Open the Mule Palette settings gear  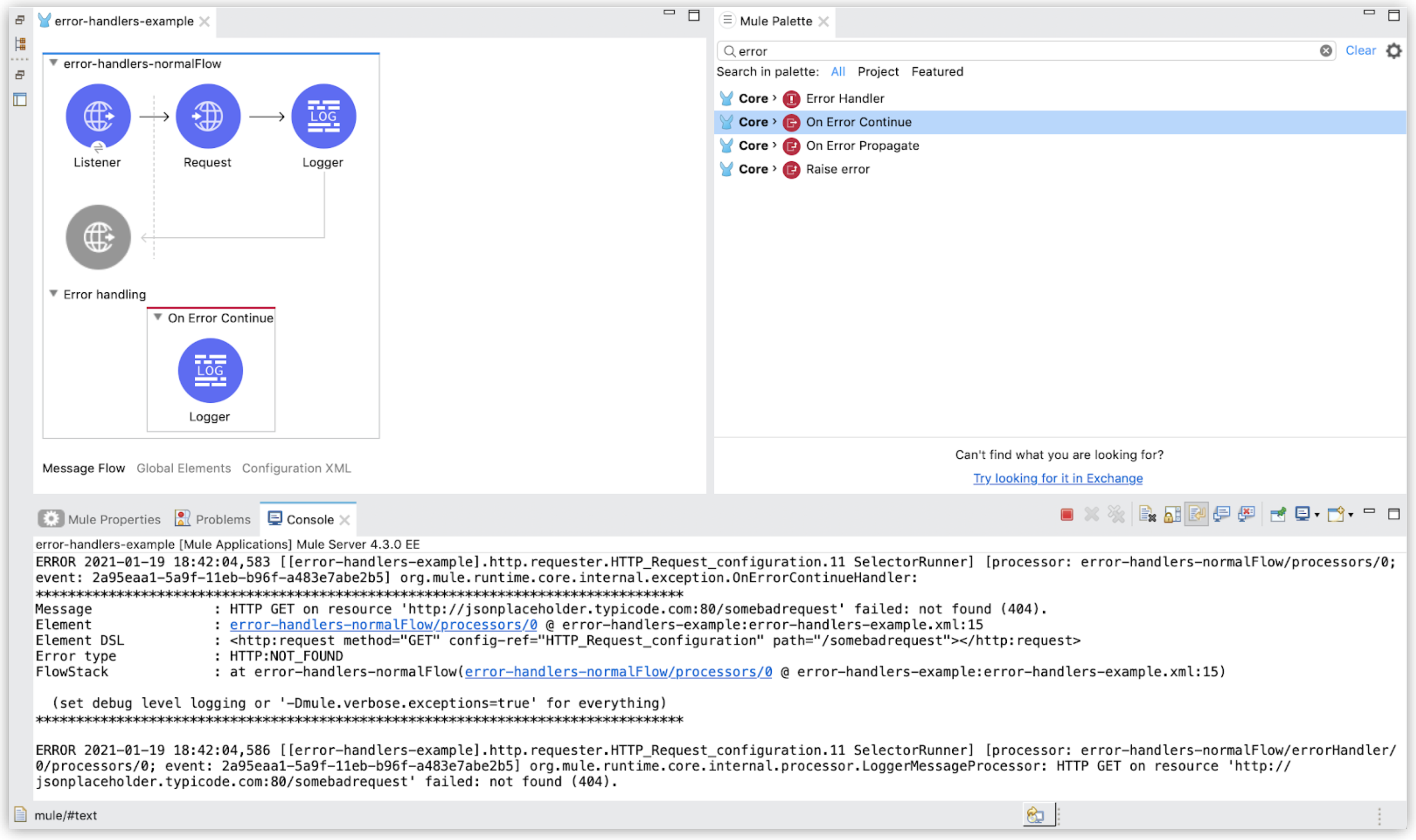click(x=1395, y=51)
